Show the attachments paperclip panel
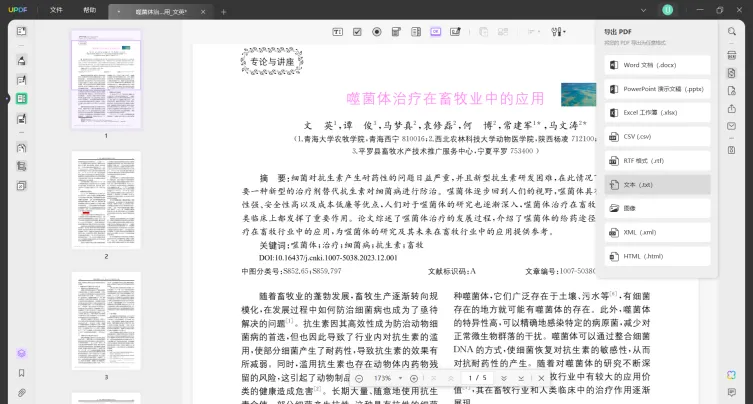 point(21,393)
